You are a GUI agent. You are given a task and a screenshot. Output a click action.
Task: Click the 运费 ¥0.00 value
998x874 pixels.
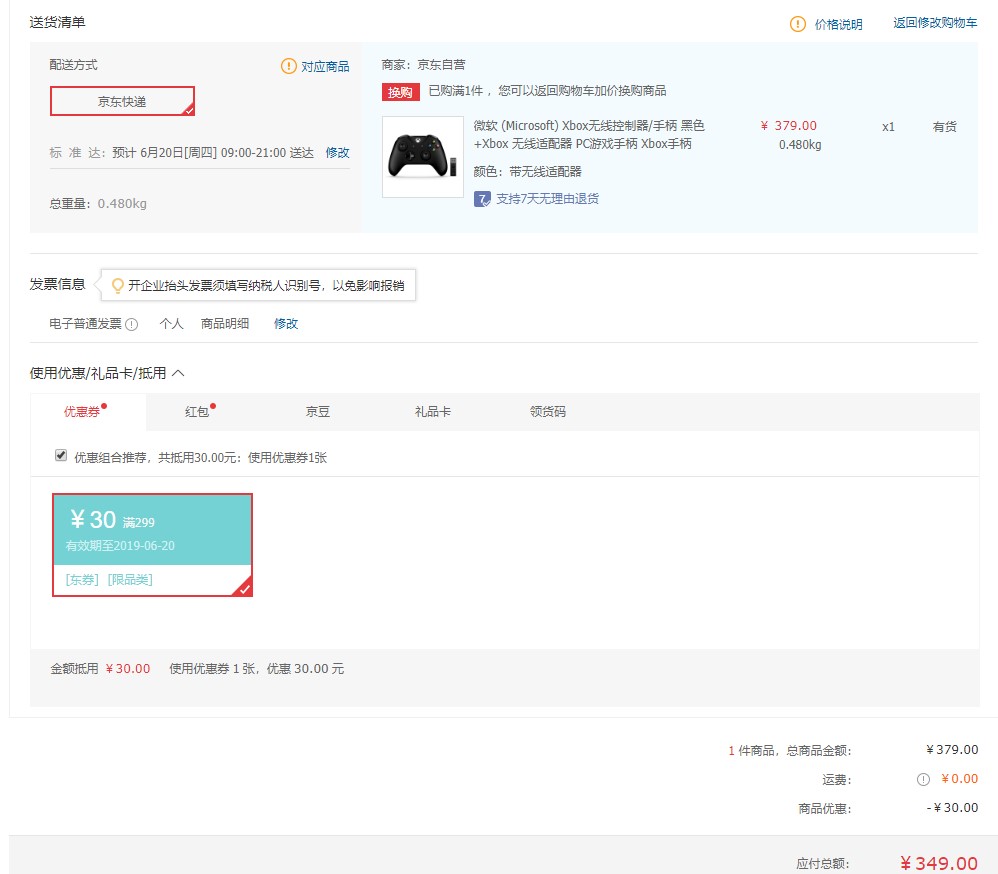[x=959, y=779]
